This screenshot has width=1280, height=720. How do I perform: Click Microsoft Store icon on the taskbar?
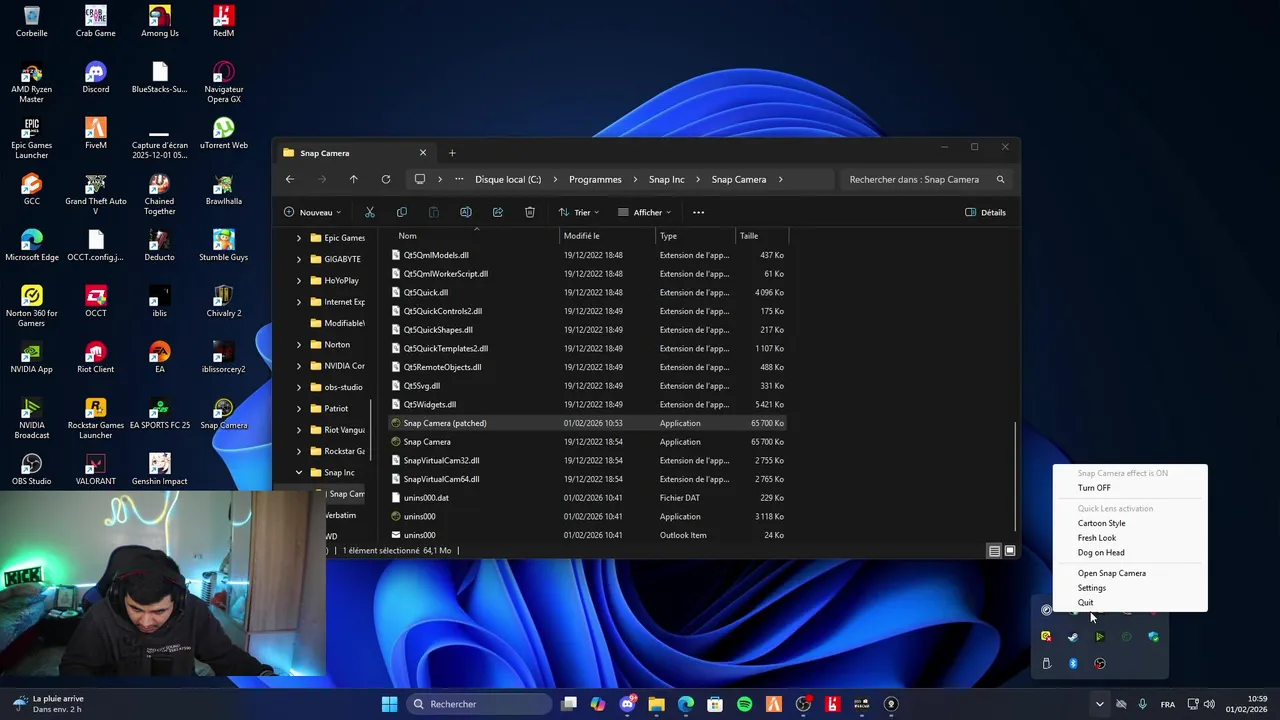pyautogui.click(x=715, y=704)
